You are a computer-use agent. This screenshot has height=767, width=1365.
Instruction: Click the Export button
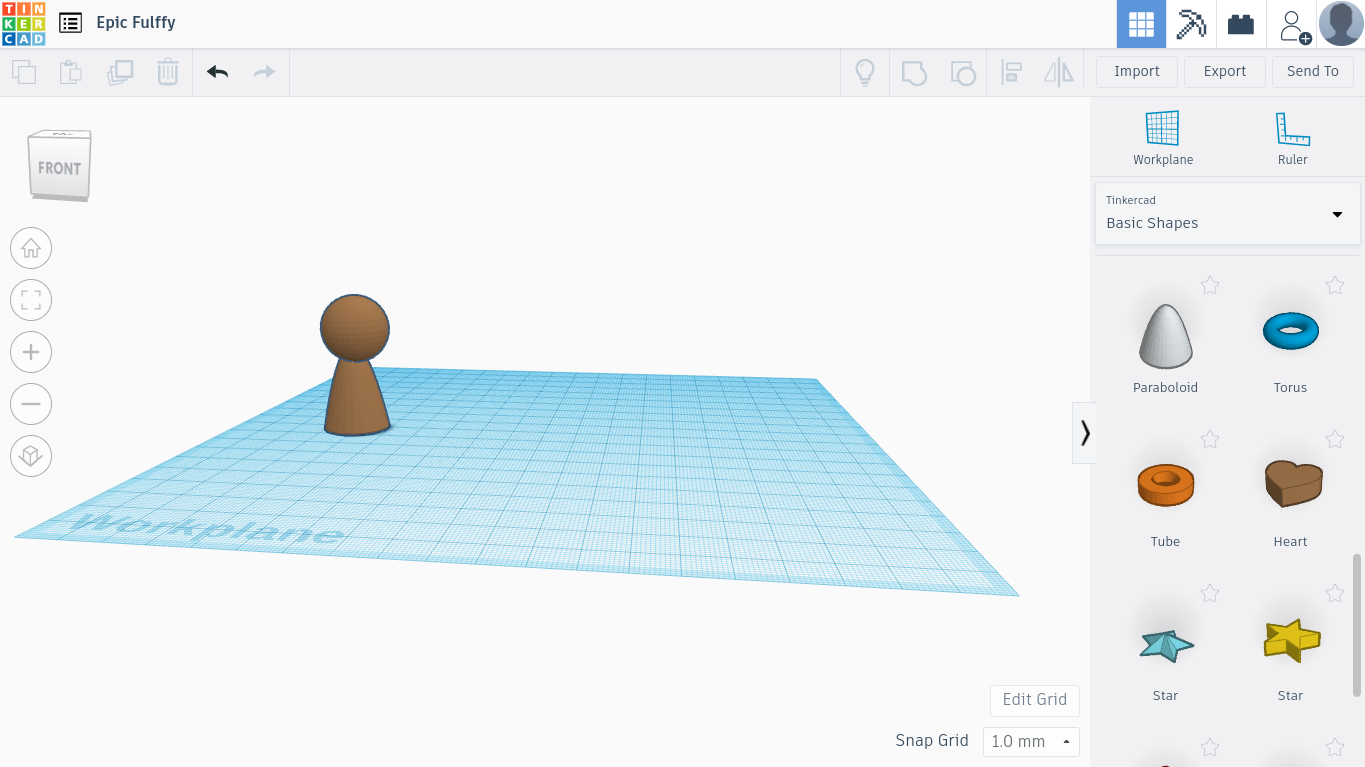coord(1225,72)
